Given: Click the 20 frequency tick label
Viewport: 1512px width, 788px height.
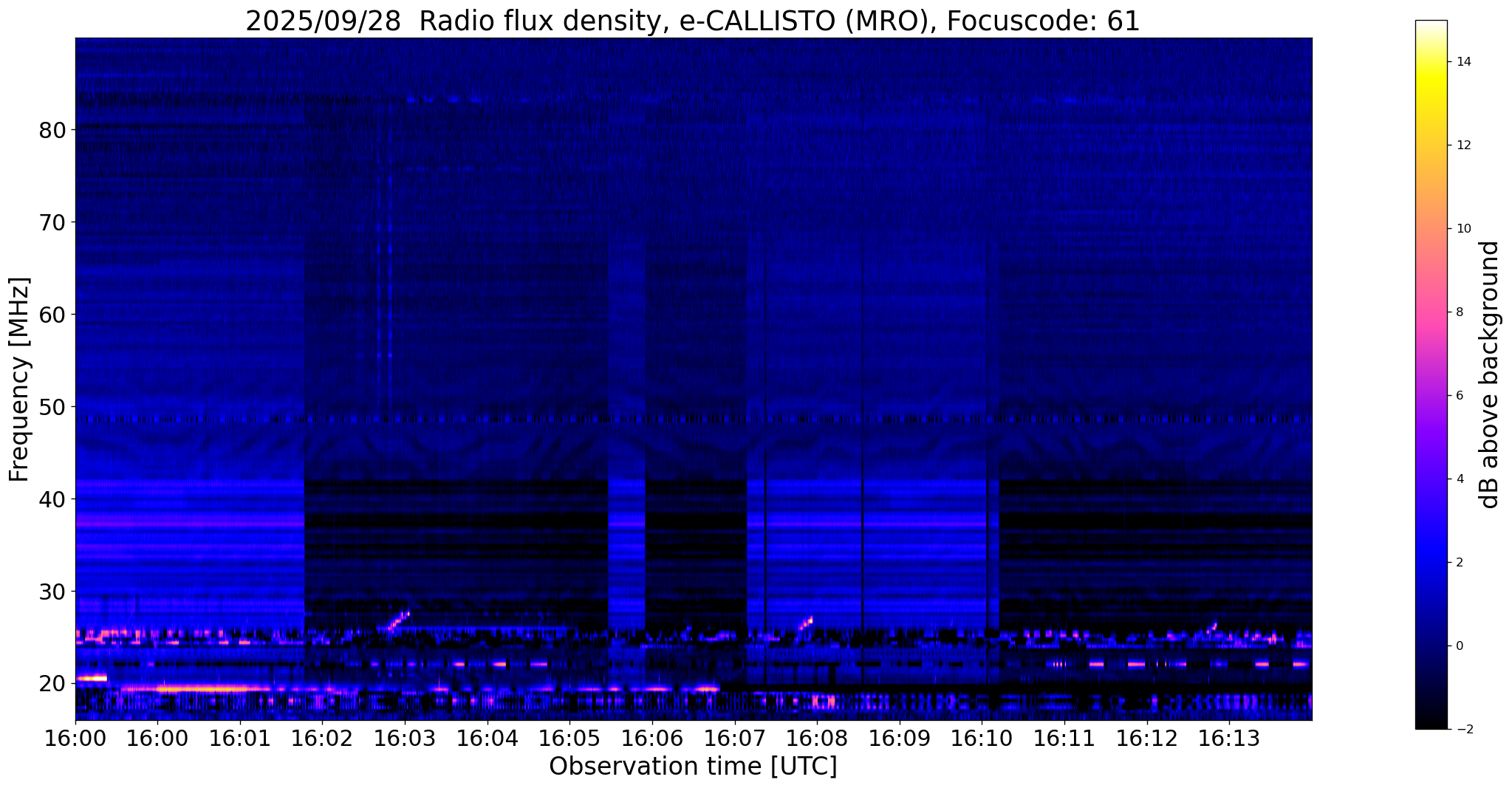Looking at the screenshot, I should [x=52, y=685].
